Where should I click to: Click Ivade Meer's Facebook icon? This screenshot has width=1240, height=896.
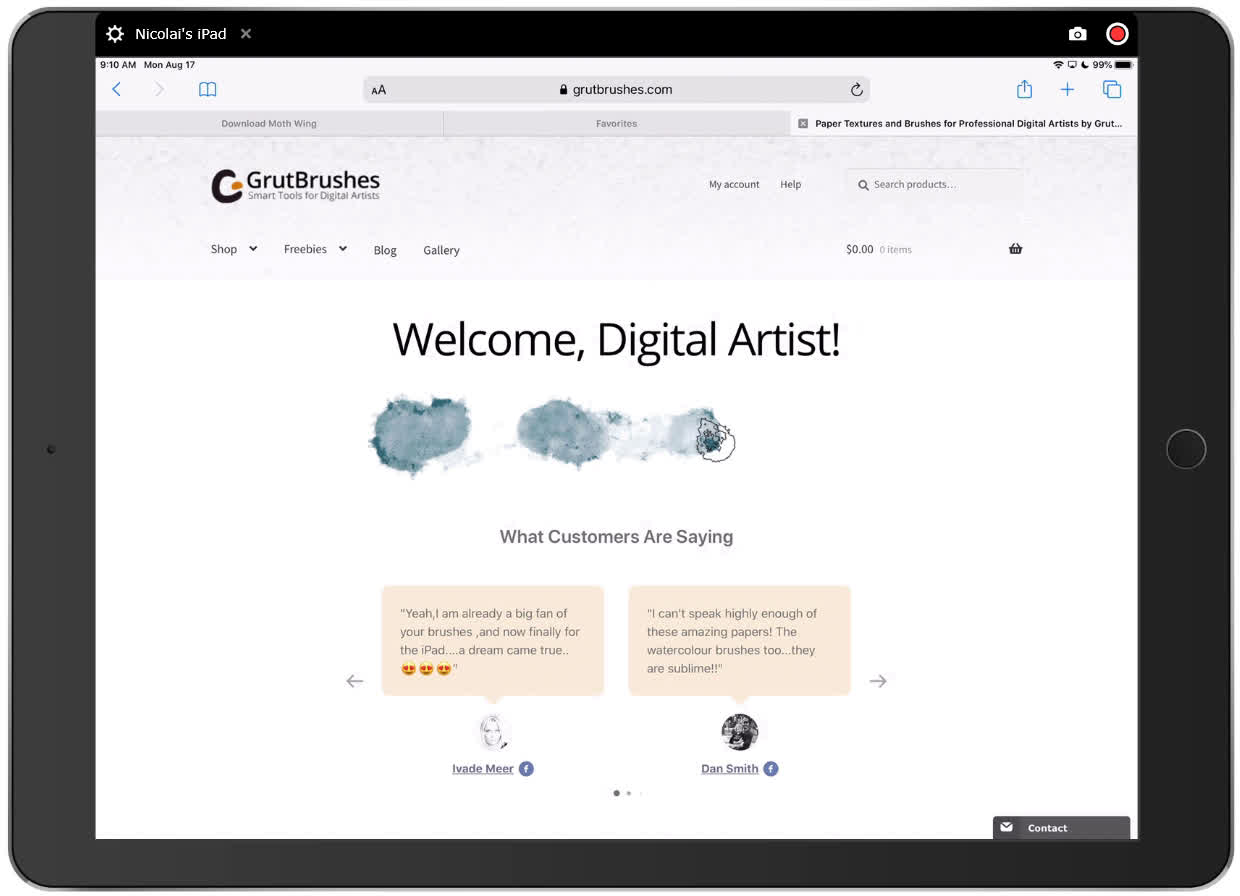coord(525,768)
